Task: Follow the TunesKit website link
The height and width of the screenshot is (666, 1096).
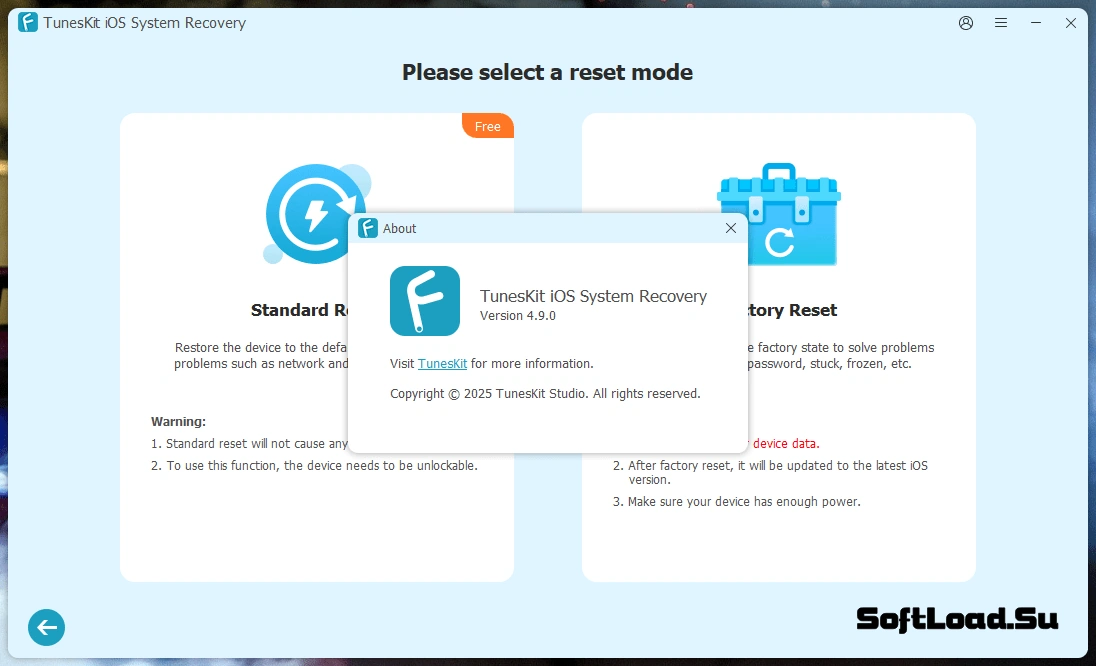Action: 442,363
